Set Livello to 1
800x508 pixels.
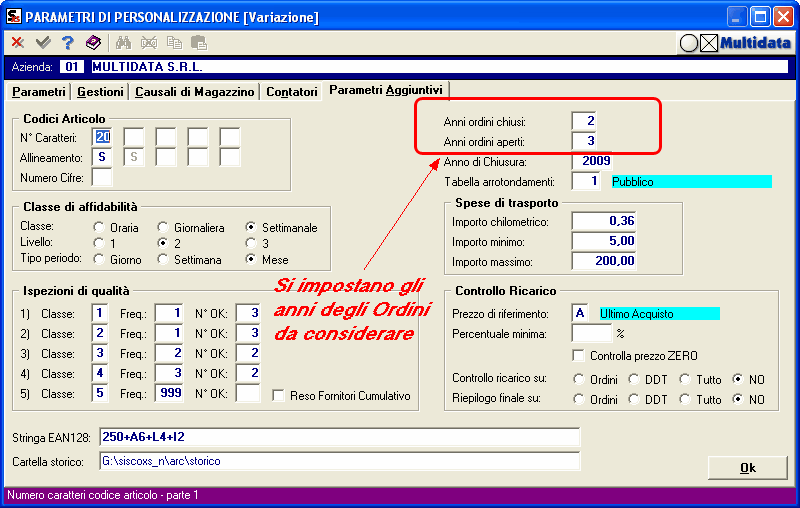point(99,243)
